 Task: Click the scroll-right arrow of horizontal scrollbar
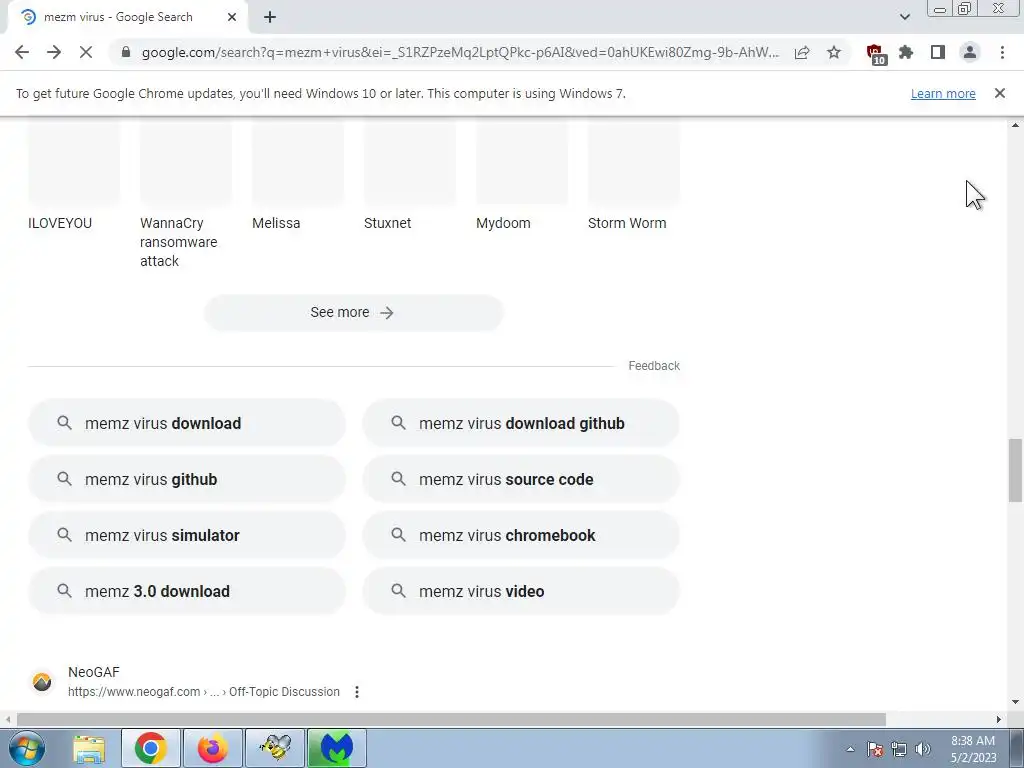[x=999, y=719]
